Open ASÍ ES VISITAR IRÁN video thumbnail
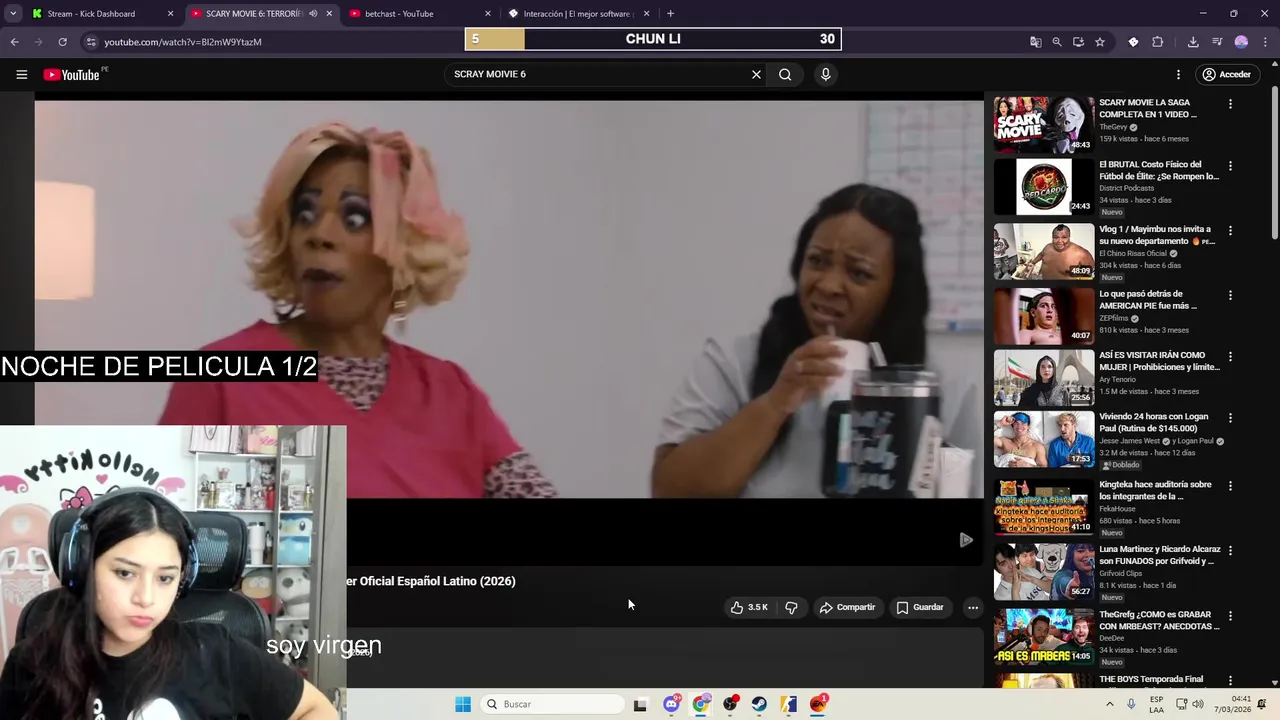 (x=1044, y=377)
